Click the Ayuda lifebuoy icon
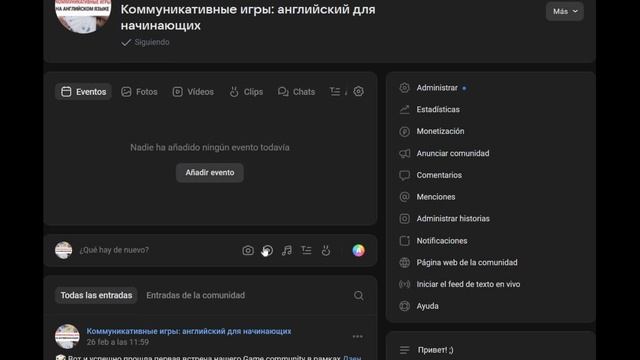This screenshot has width=640, height=360. 404,306
